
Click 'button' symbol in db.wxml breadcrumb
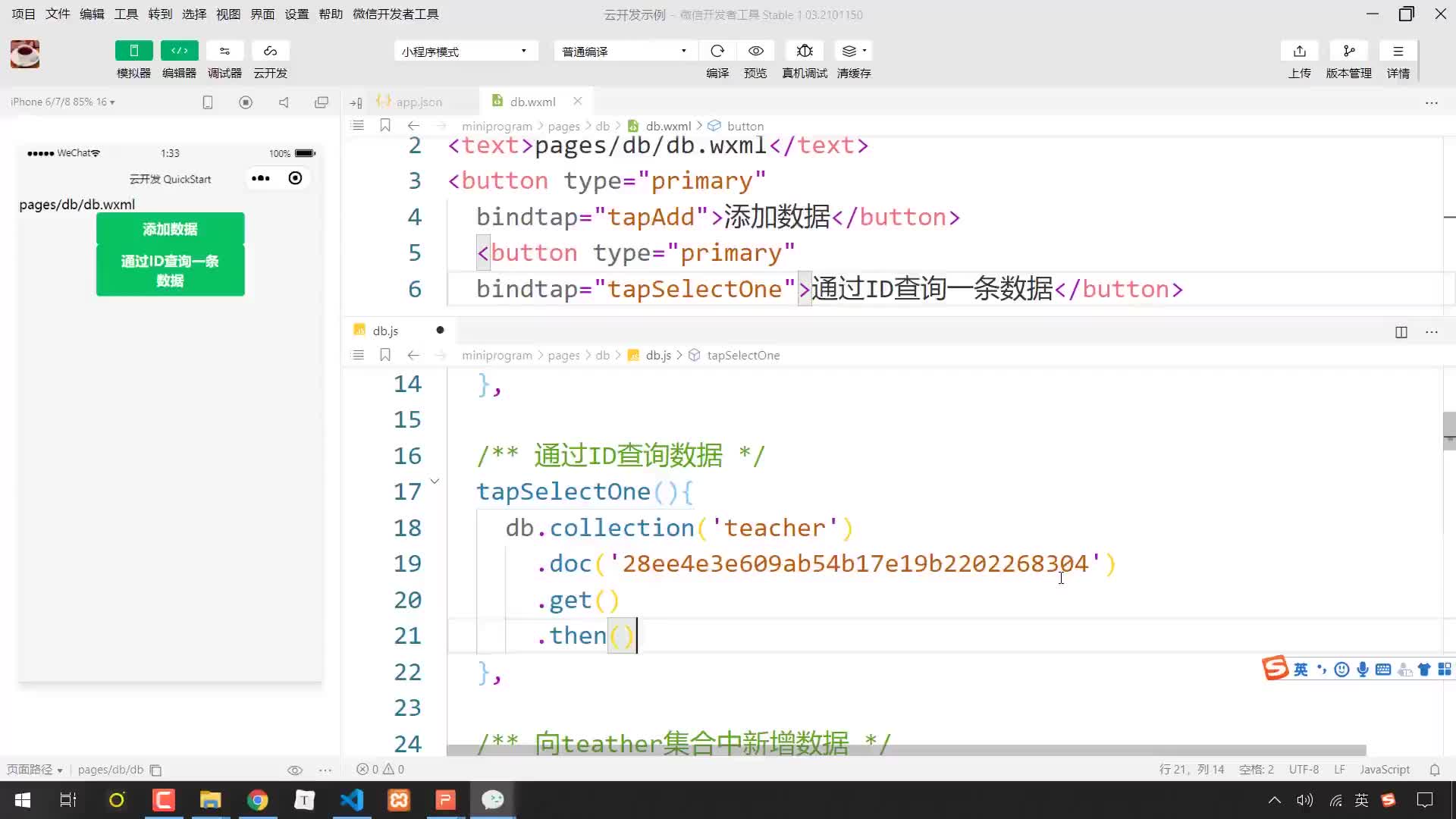[745, 127]
